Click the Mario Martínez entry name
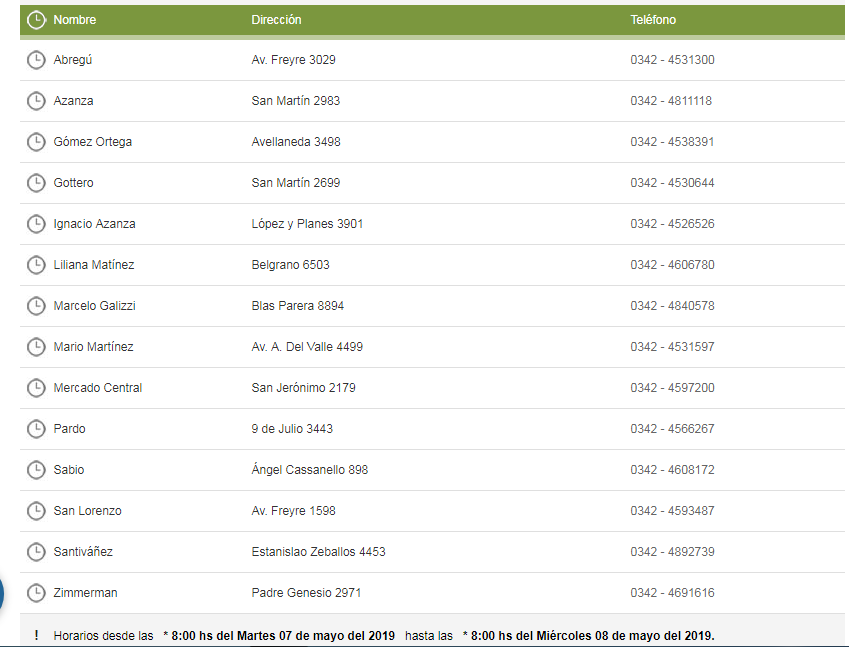 point(93,347)
